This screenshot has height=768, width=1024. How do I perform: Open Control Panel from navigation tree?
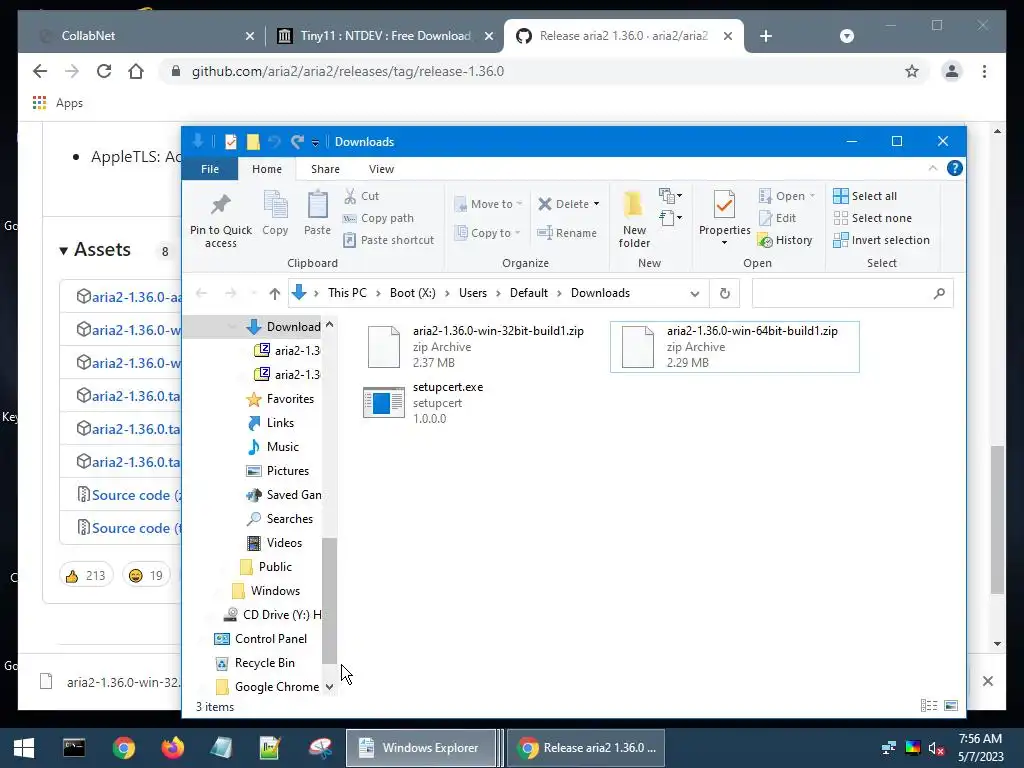pos(261,639)
